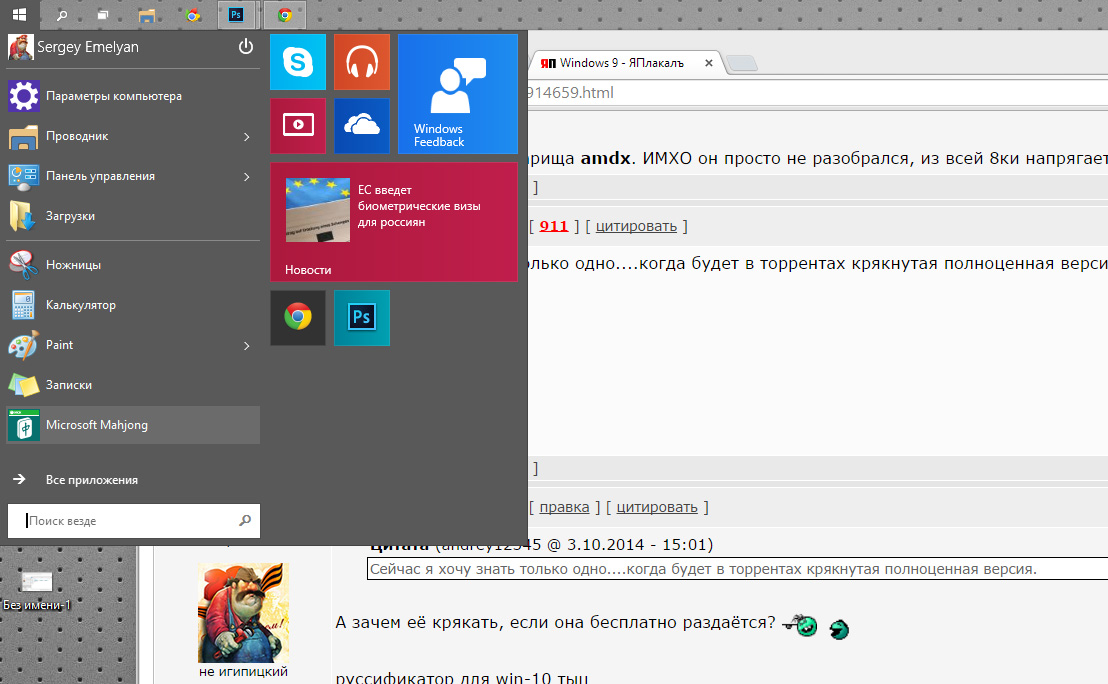Open Параметры компьютера settings
1108x684 pixels.
[133, 96]
